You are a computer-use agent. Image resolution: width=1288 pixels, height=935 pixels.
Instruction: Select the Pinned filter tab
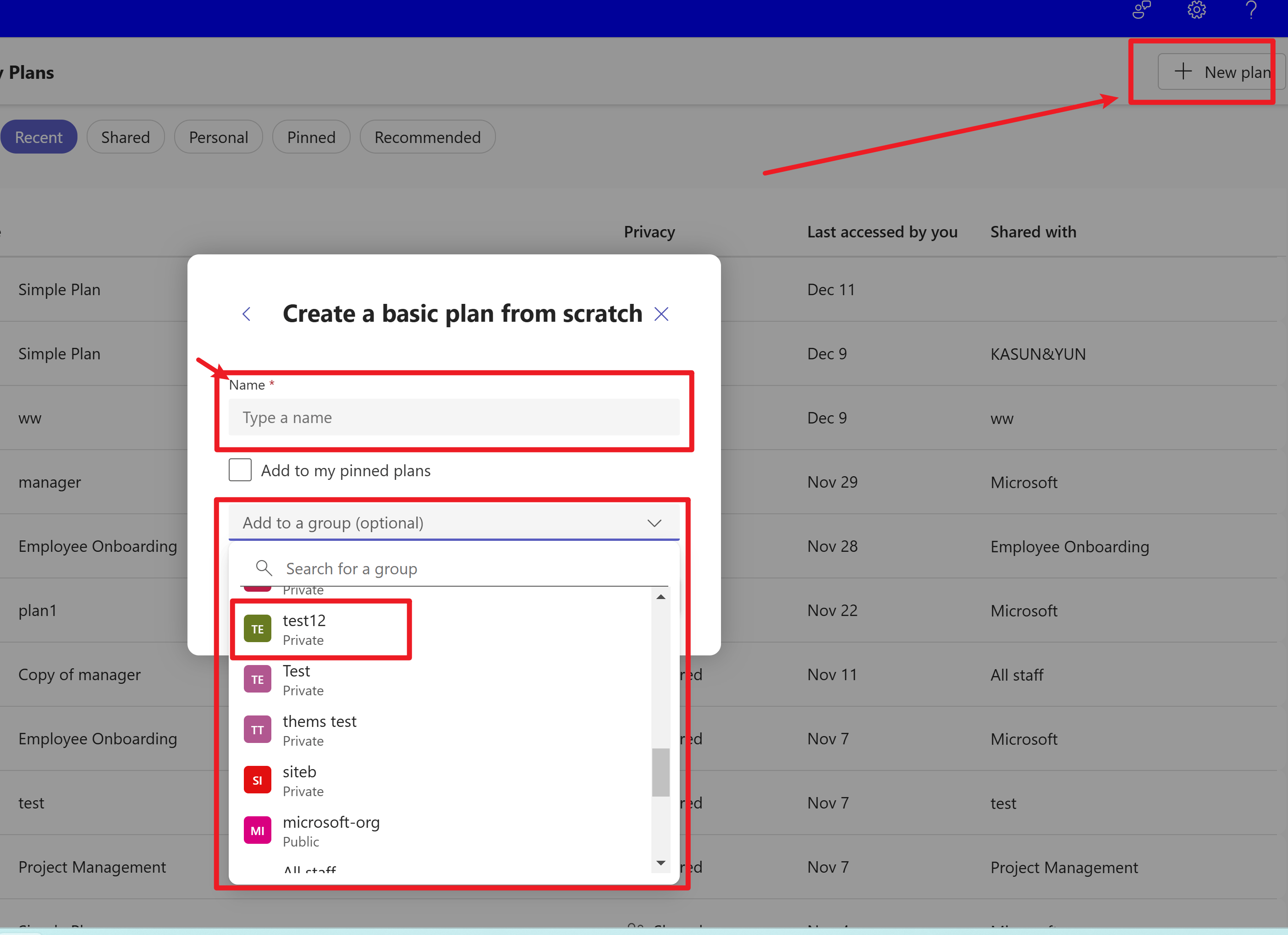[x=311, y=137]
